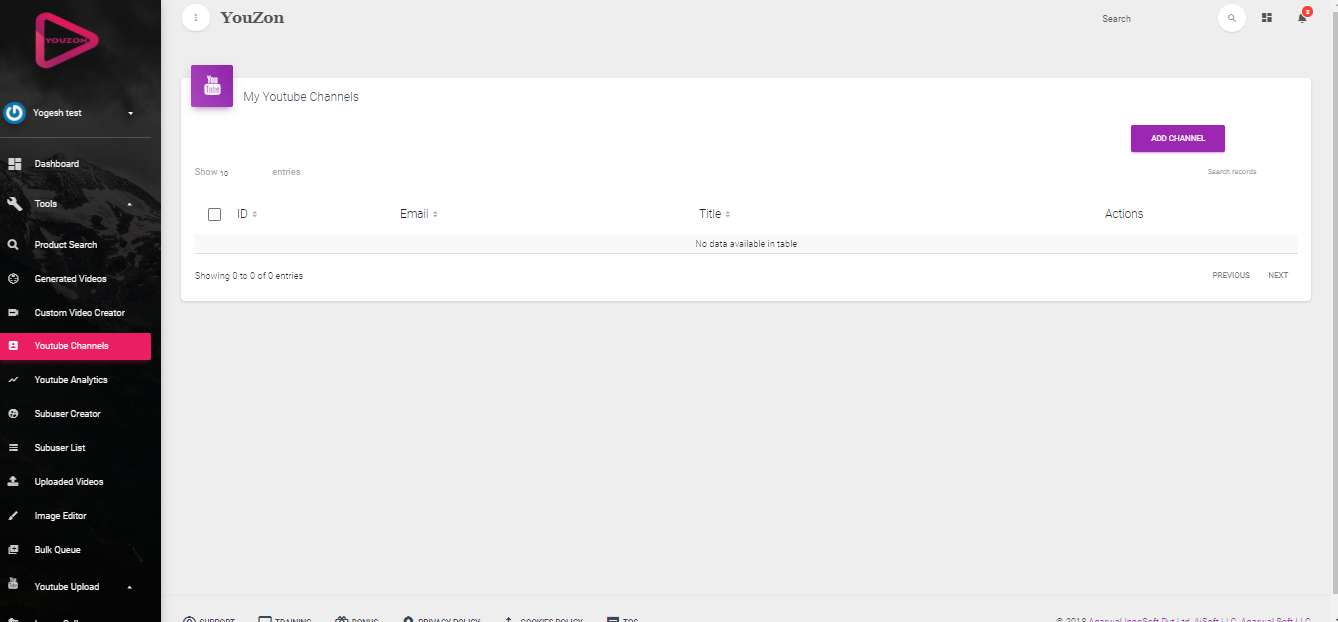Sort table by ID column
Image resolution: width=1338 pixels, height=622 pixels.
click(247, 214)
